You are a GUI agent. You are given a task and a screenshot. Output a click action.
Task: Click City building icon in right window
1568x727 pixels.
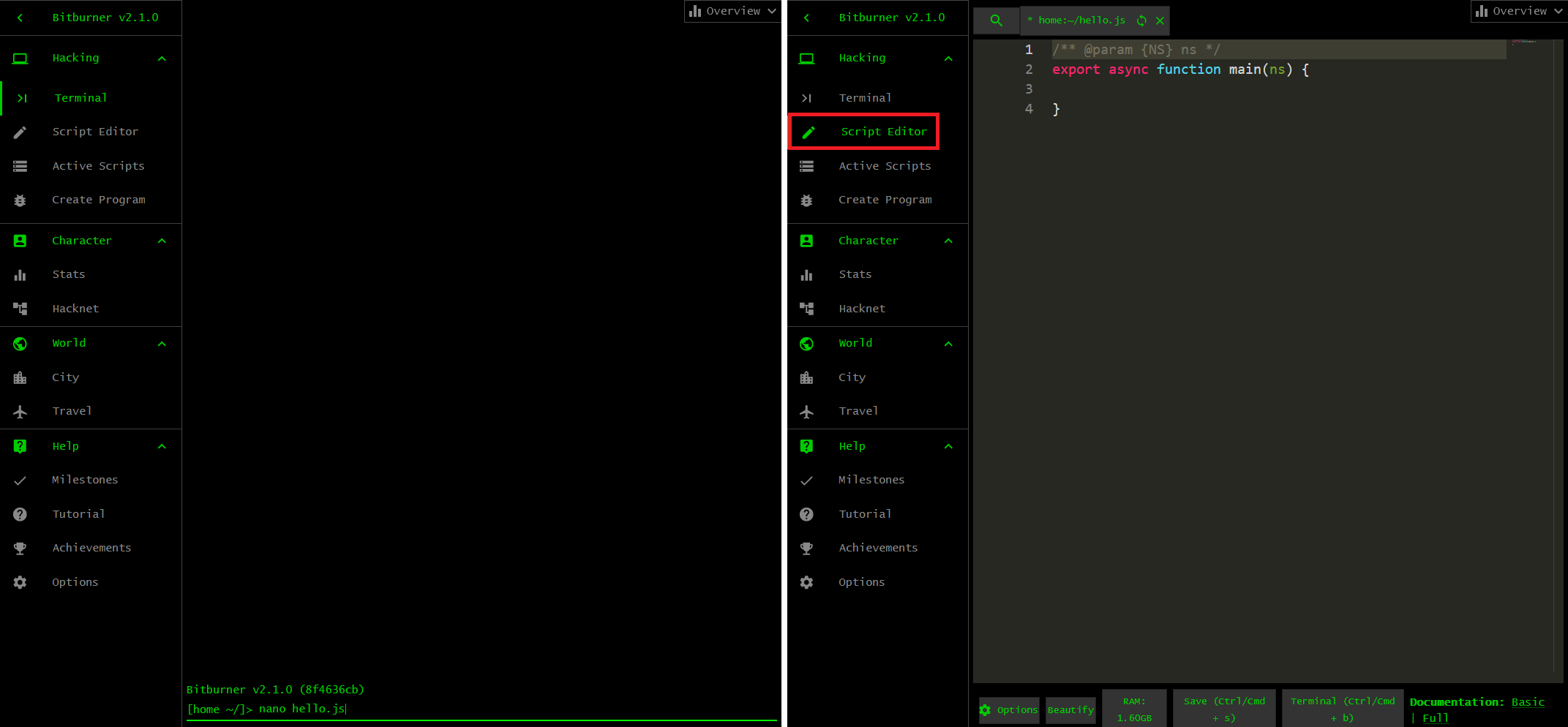(806, 377)
